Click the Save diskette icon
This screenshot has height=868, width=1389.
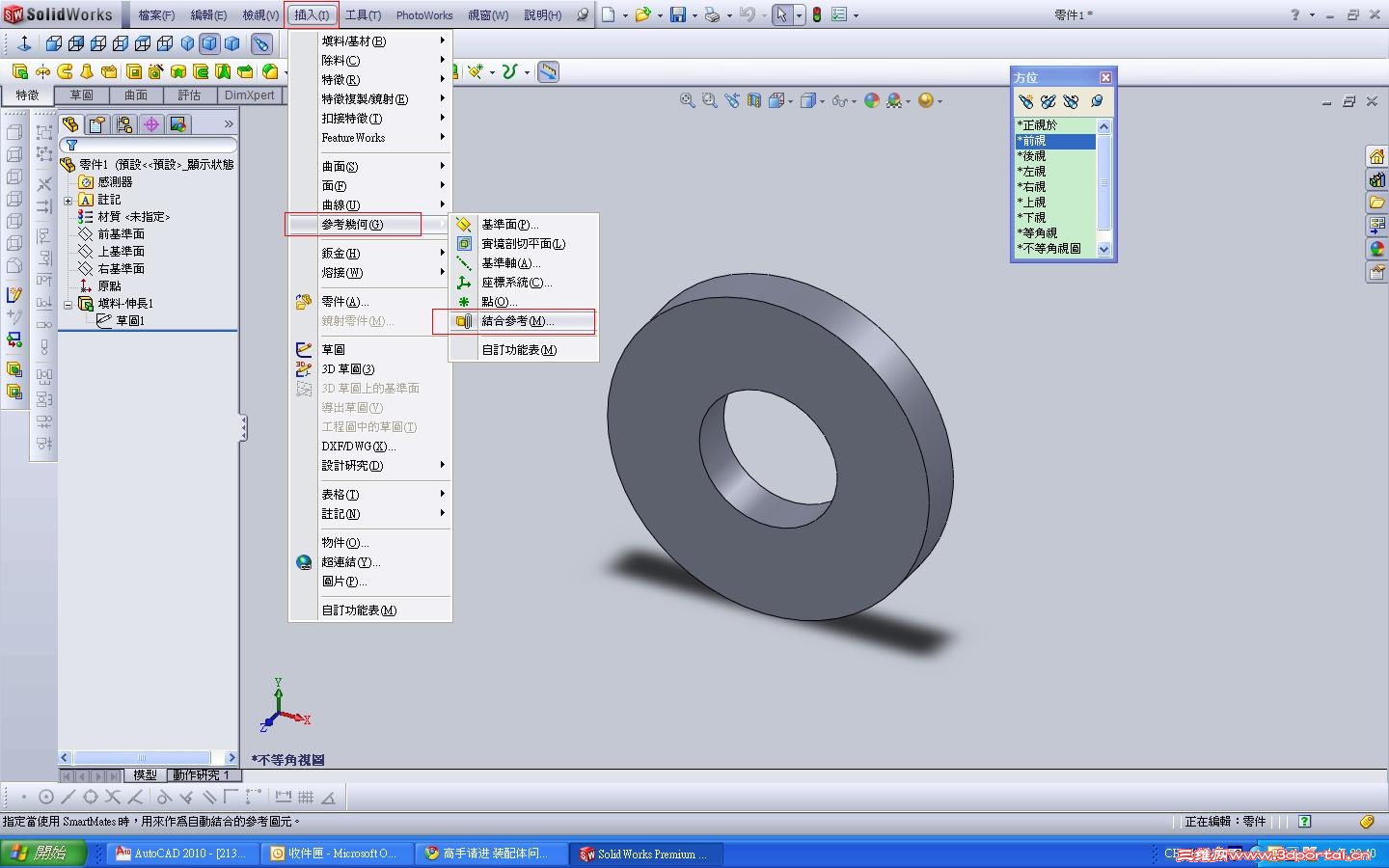coord(677,14)
